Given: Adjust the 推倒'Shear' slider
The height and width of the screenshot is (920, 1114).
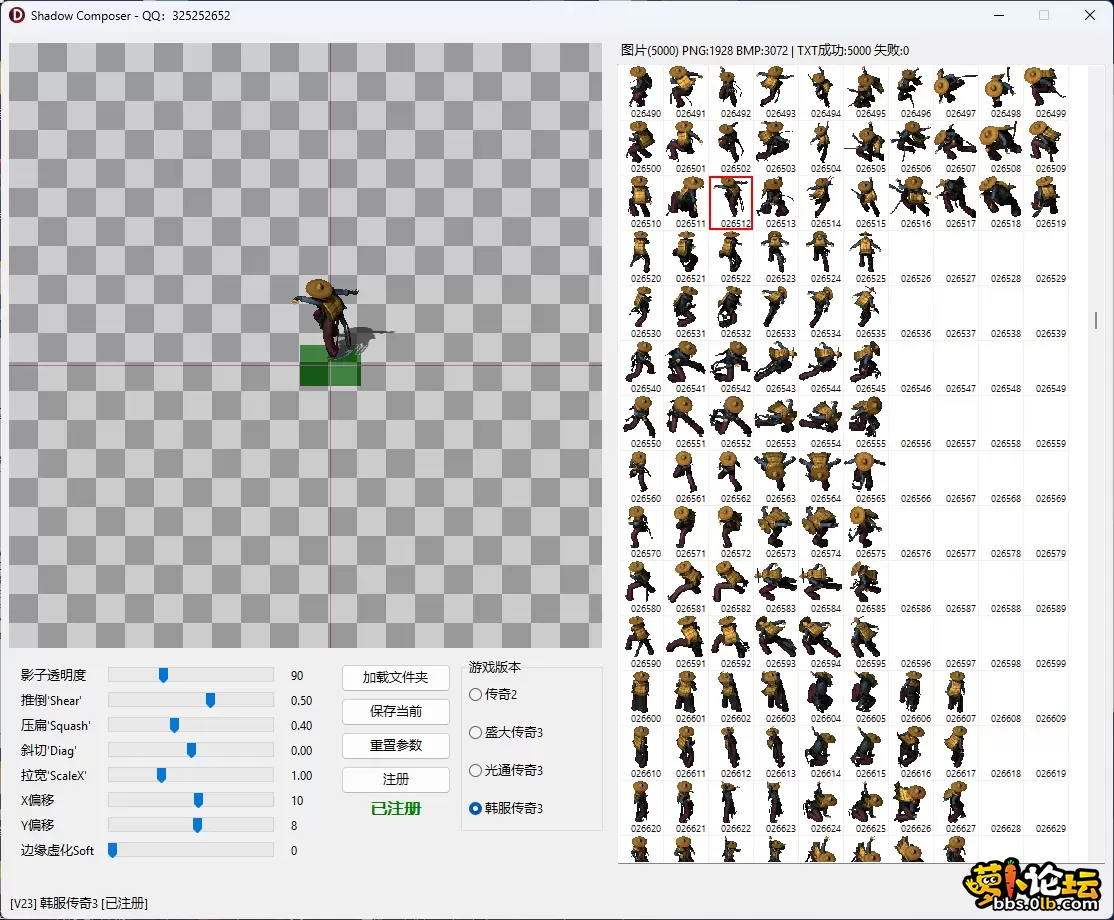Looking at the screenshot, I should pos(190,700).
